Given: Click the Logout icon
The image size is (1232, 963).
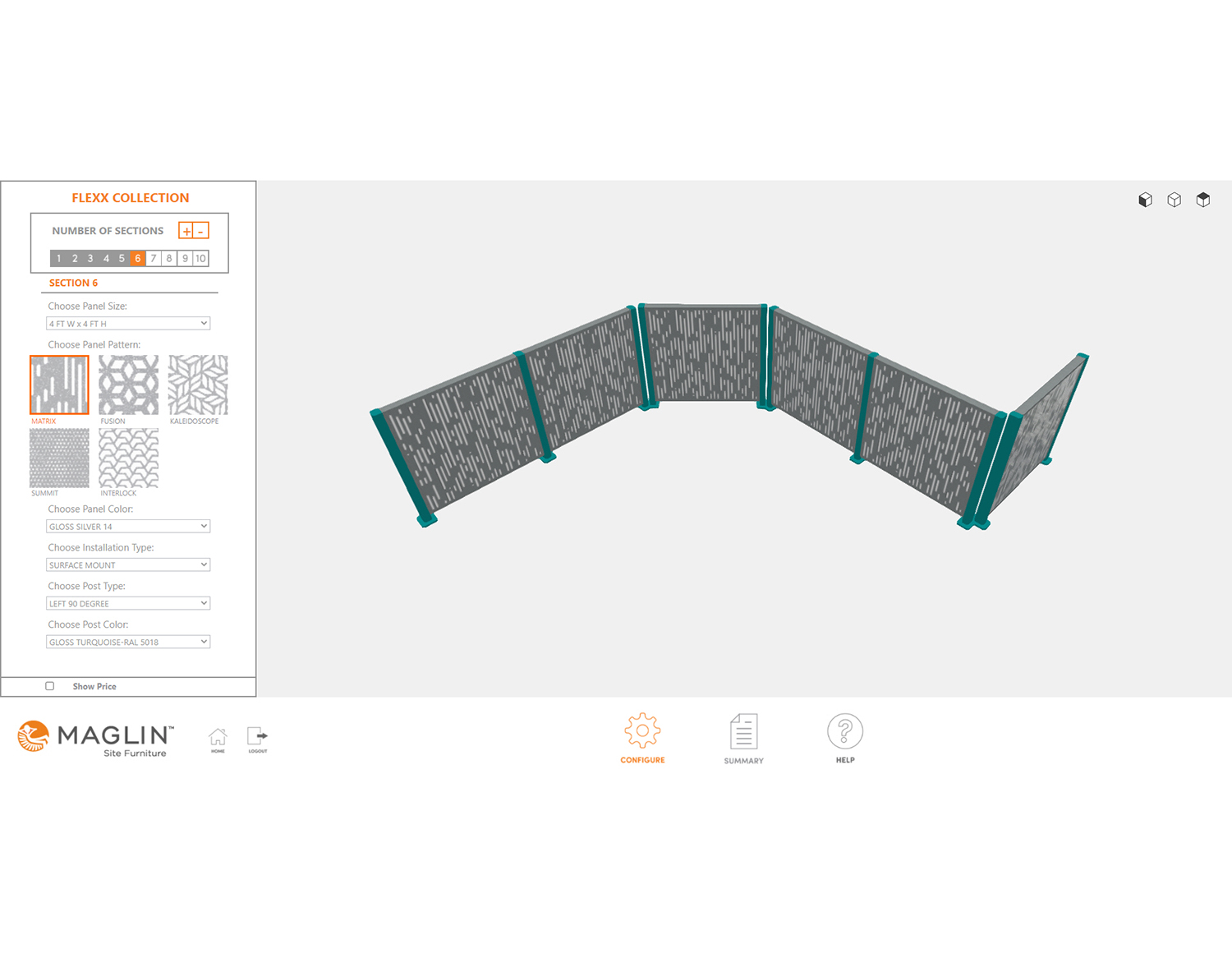Looking at the screenshot, I should (257, 740).
